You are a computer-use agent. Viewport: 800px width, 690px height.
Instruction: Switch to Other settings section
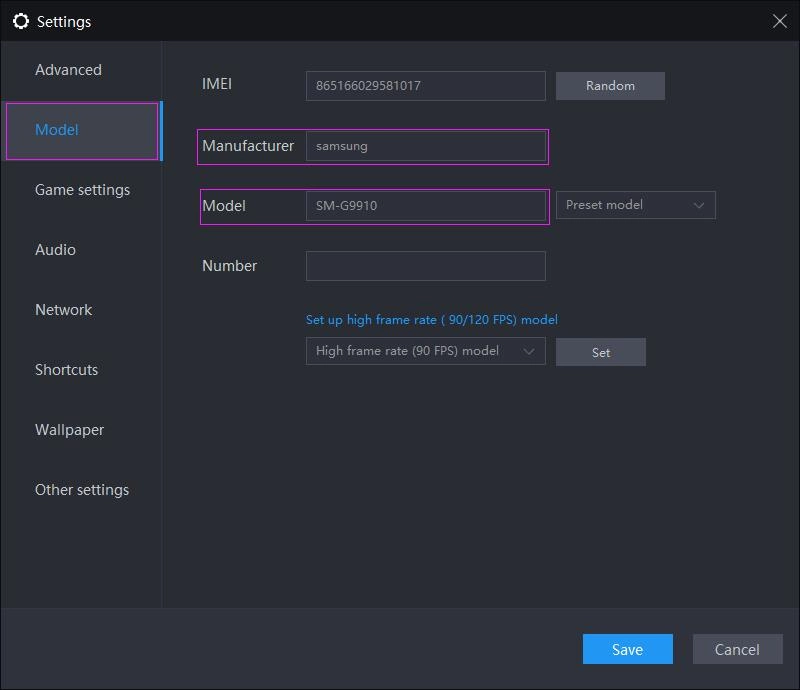click(x=83, y=489)
